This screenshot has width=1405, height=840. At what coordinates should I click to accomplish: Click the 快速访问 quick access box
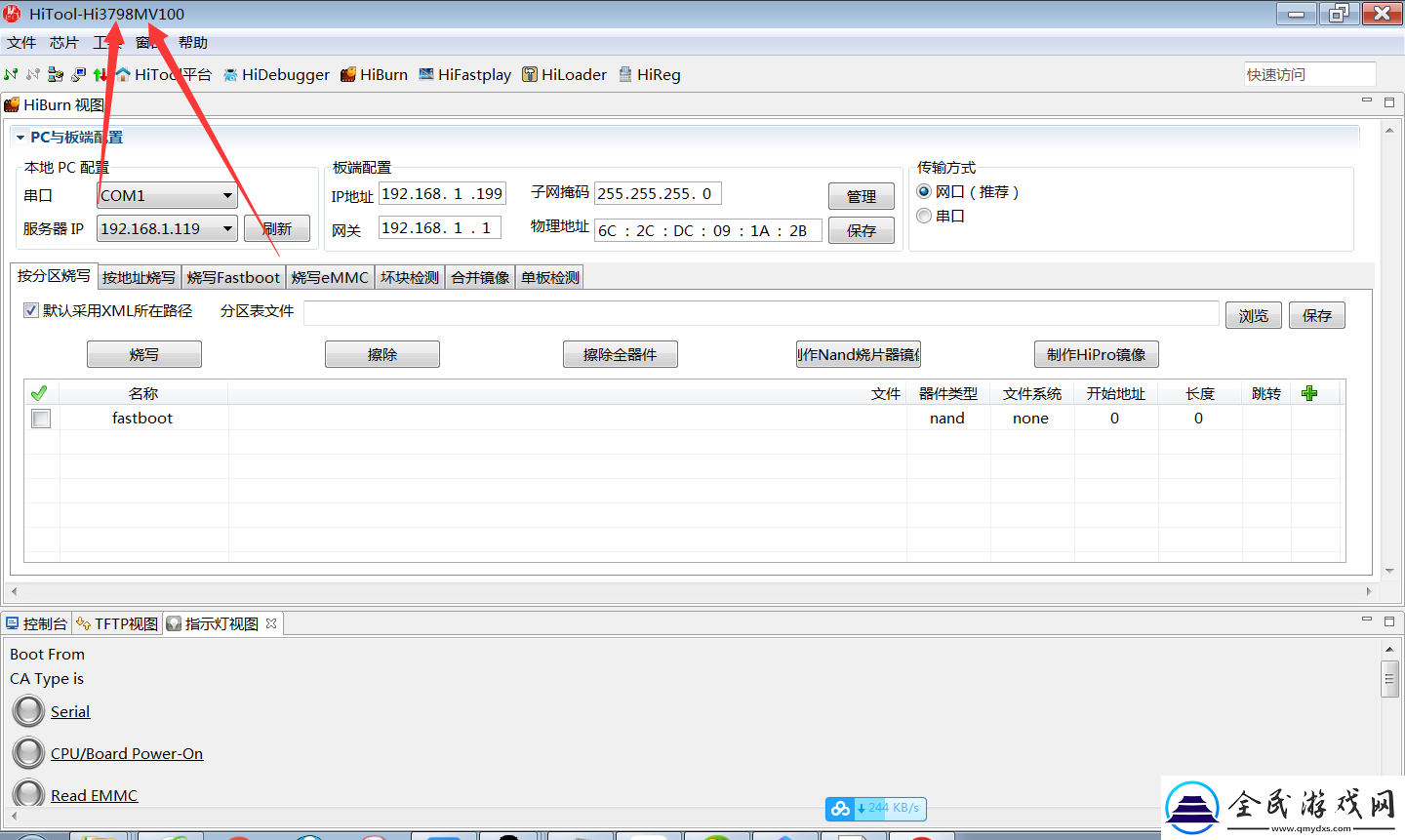click(1310, 74)
